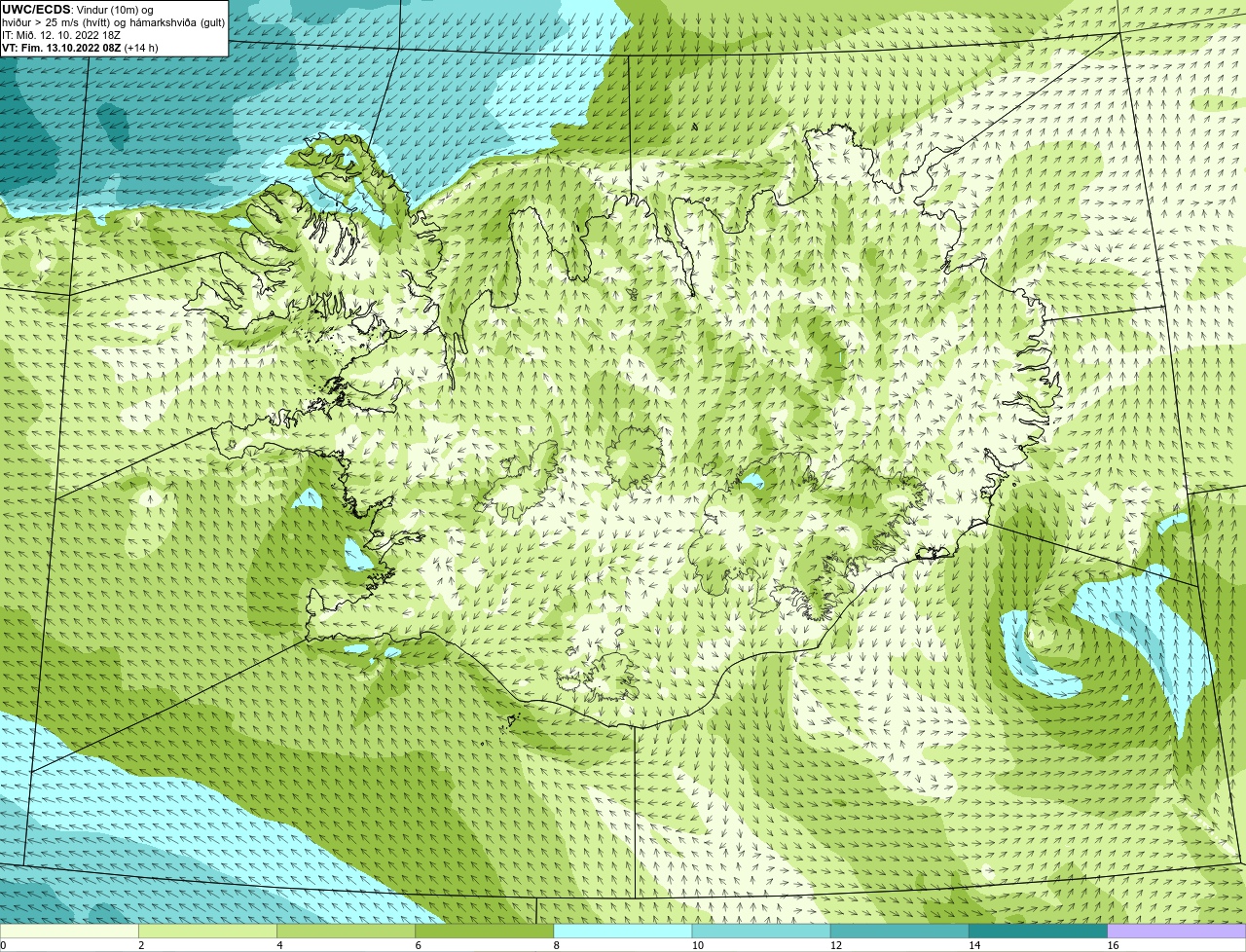Click the 'hviður > 25 m/s (hvítt)' description line
The image size is (1246, 952).
point(114,22)
